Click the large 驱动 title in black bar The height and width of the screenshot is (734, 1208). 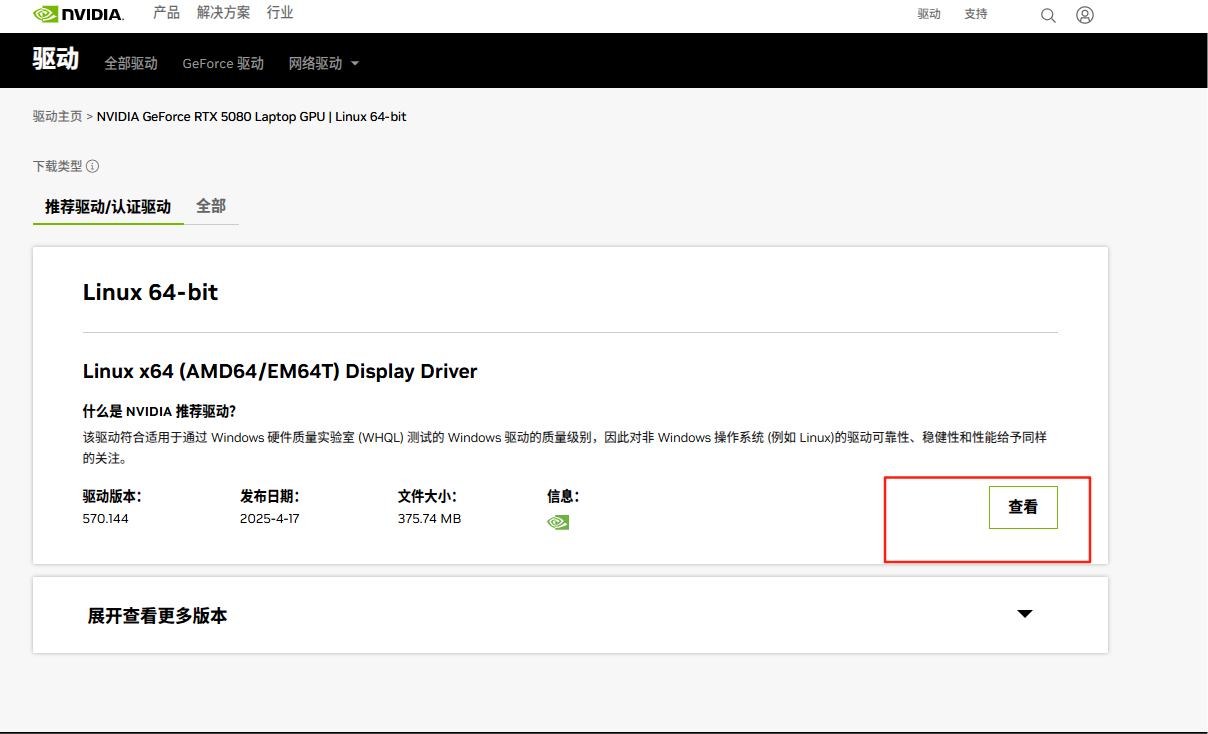[56, 59]
